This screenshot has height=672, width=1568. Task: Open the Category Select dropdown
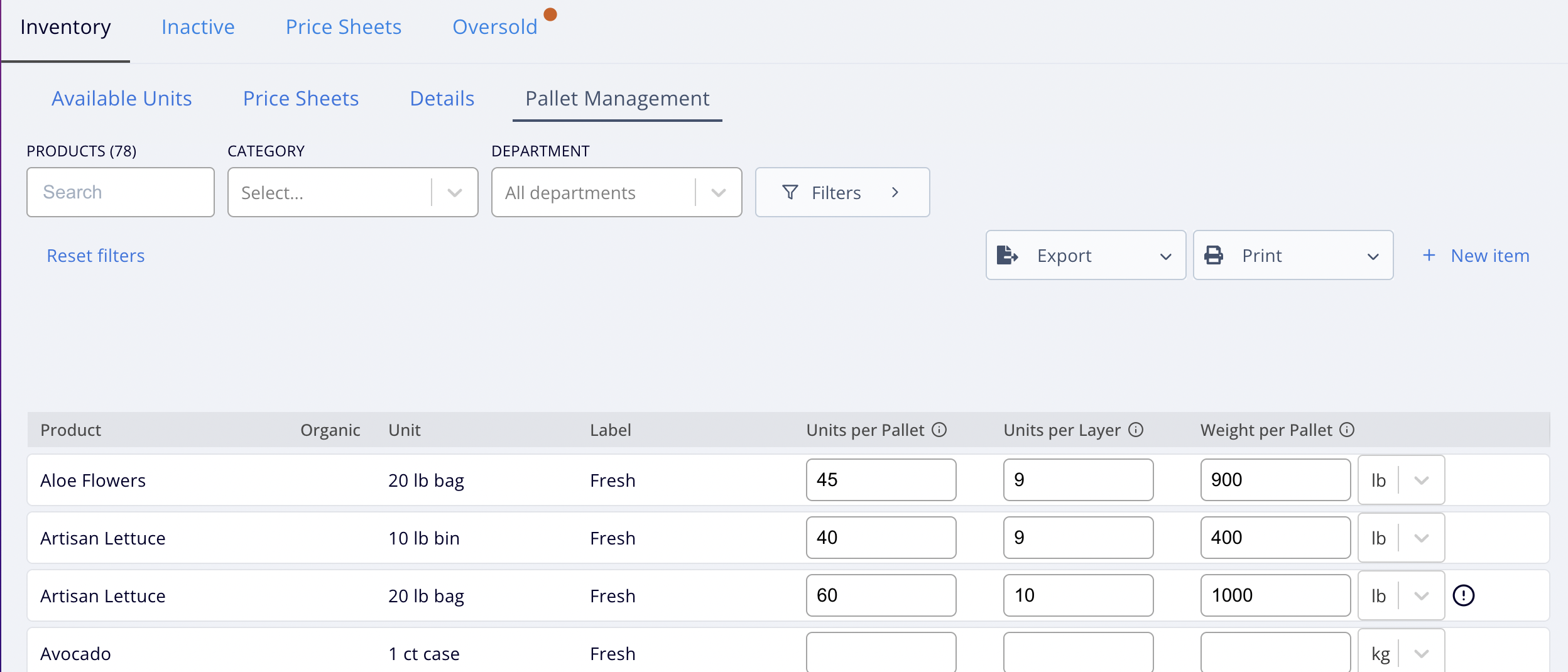tap(353, 192)
